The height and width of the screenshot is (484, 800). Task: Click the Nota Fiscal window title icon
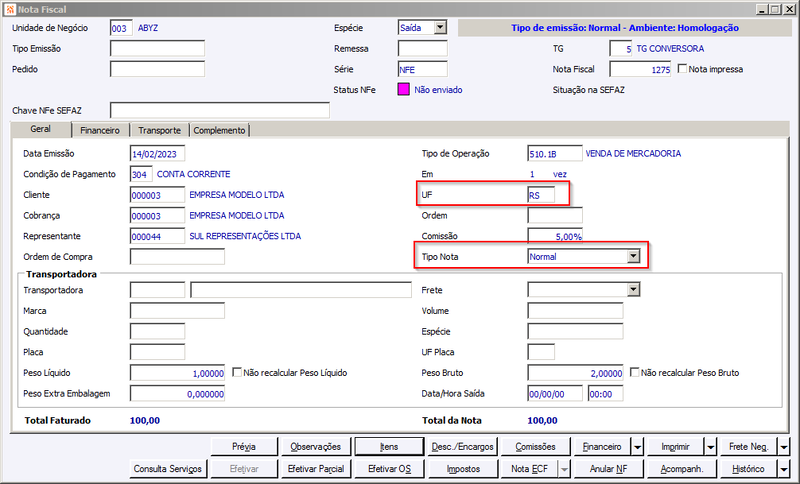click(10, 9)
